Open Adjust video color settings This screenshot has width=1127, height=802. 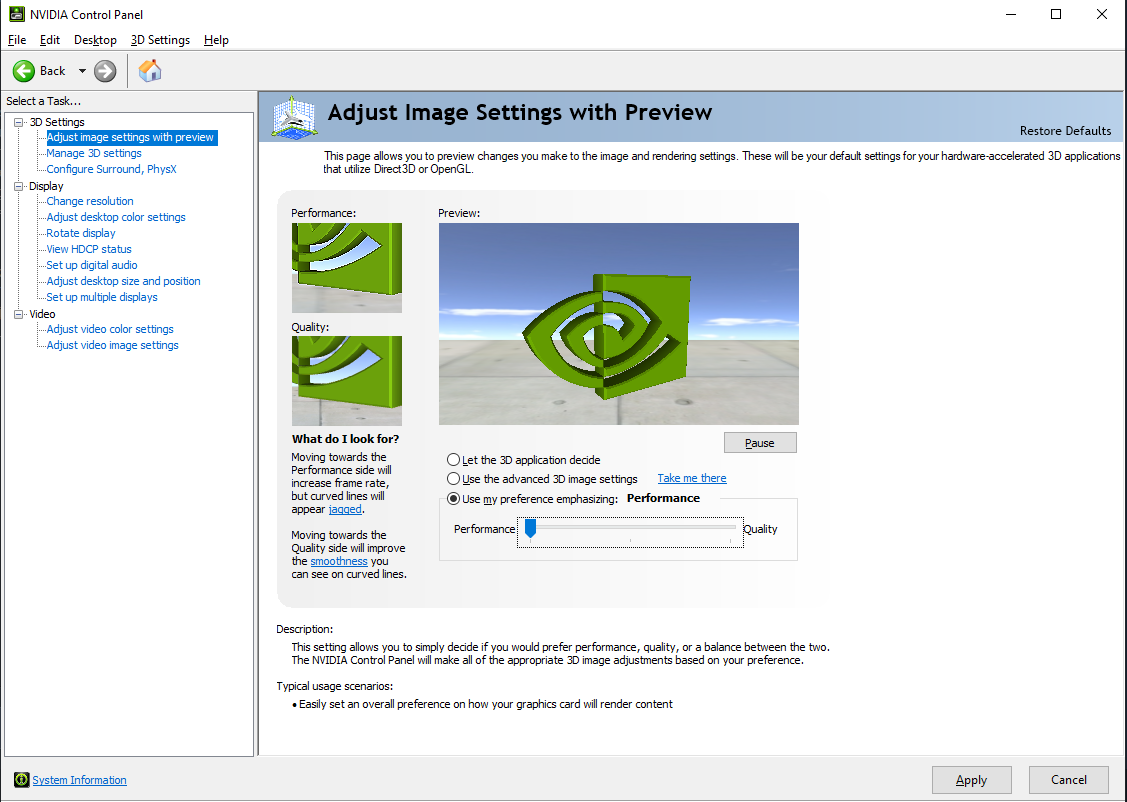pyautogui.click(x=110, y=329)
